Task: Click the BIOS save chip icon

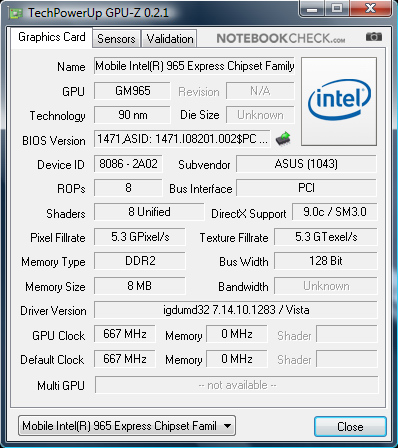Action: coord(283,139)
